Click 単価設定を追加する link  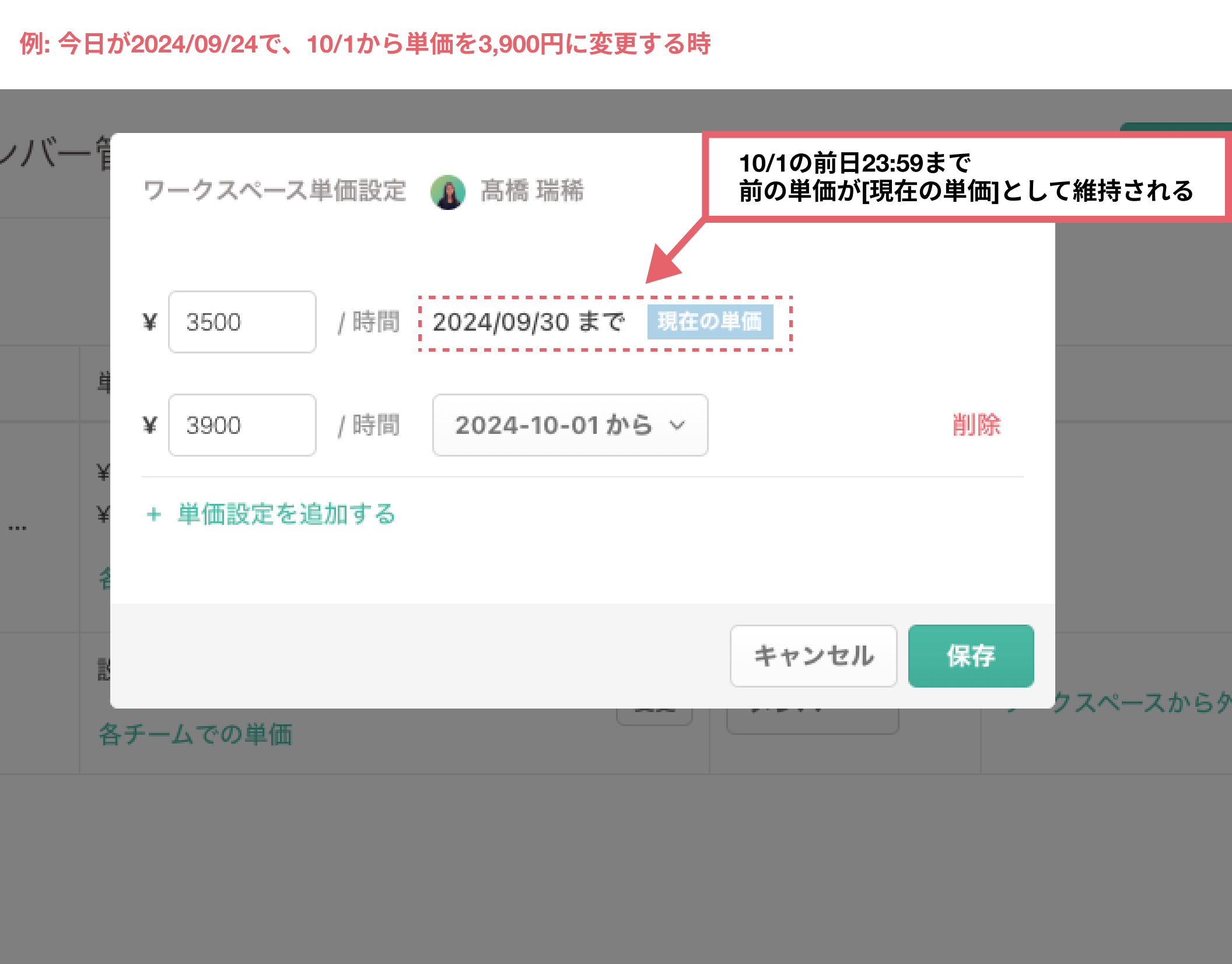286,514
